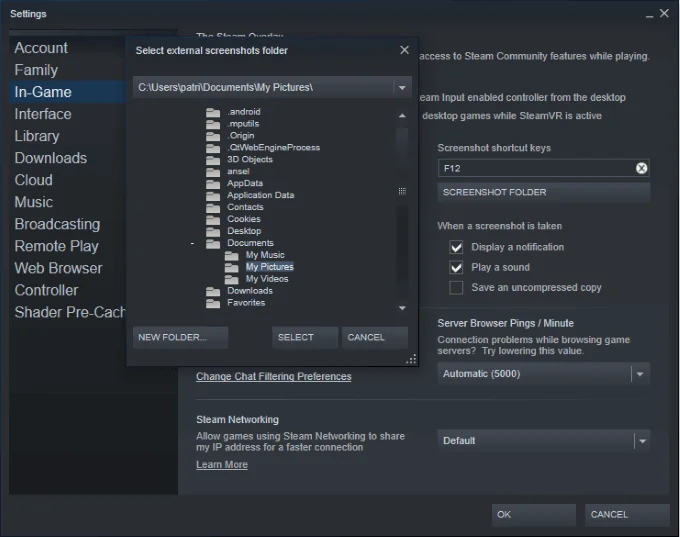Click the .android folder icon
This screenshot has width=680, height=537.
point(212,112)
